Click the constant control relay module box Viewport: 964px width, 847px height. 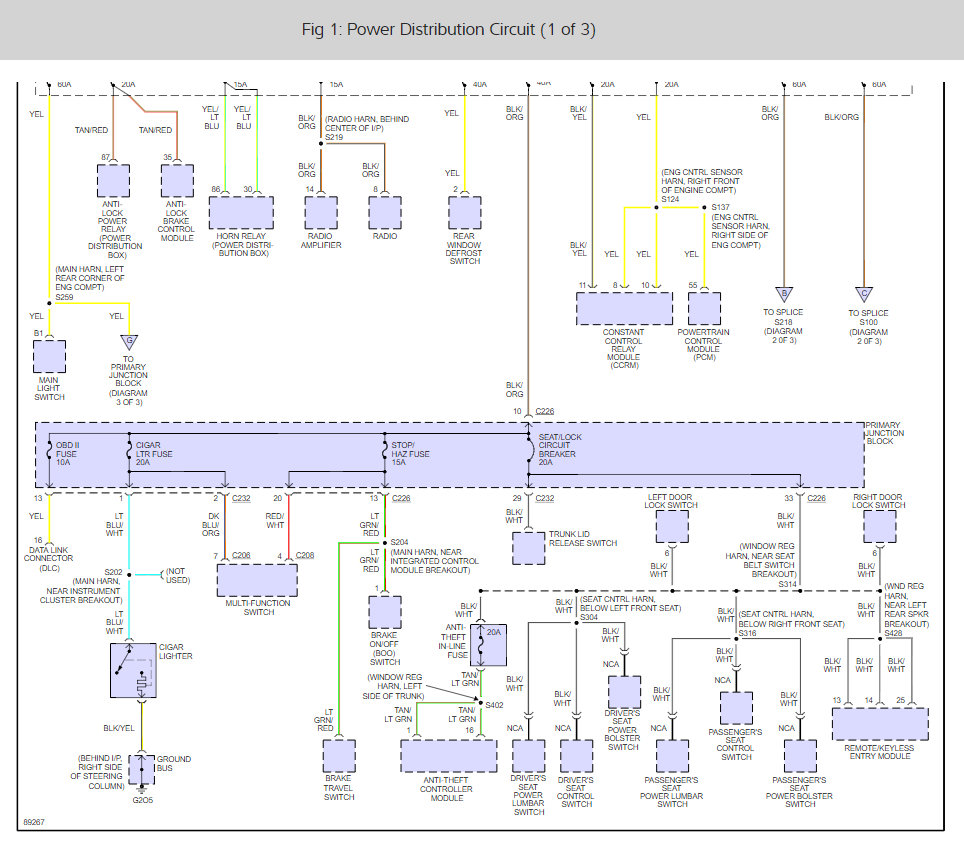tap(624, 309)
